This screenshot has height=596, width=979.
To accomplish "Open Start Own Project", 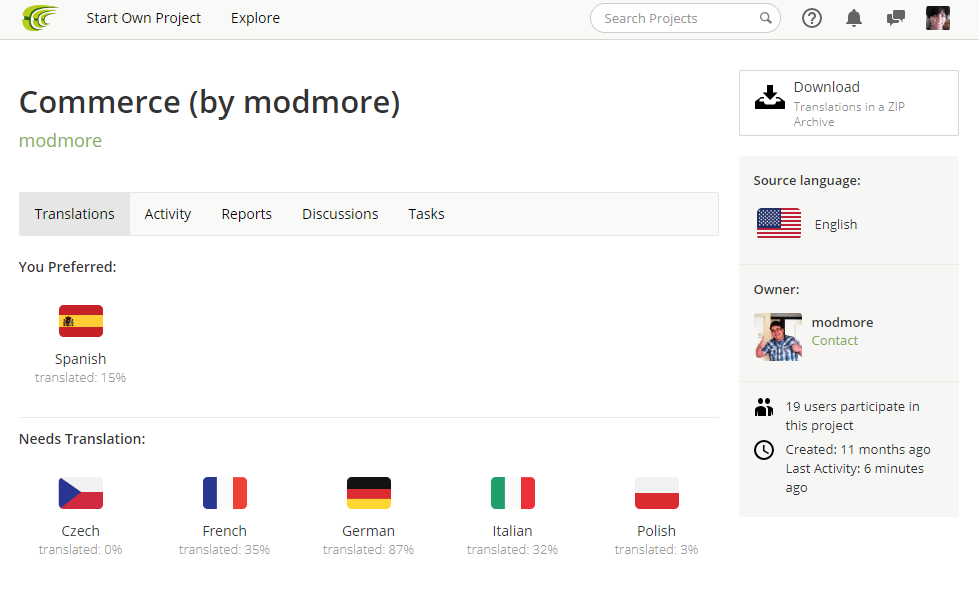I will point(144,18).
